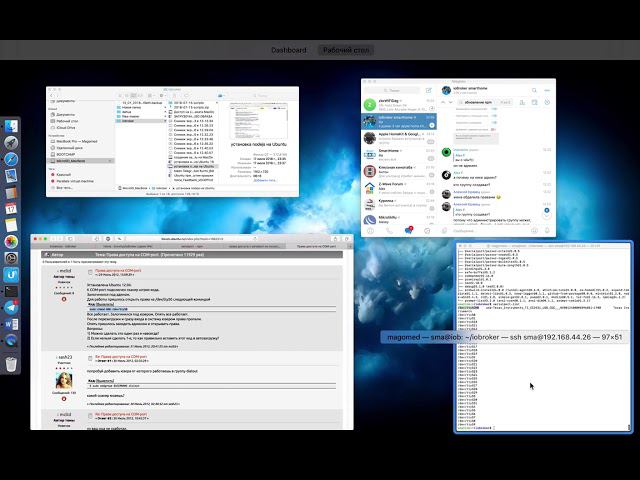640x480 pixels.
Task: Select Terminal ssh window in Mission Control
Action: (x=543, y=337)
